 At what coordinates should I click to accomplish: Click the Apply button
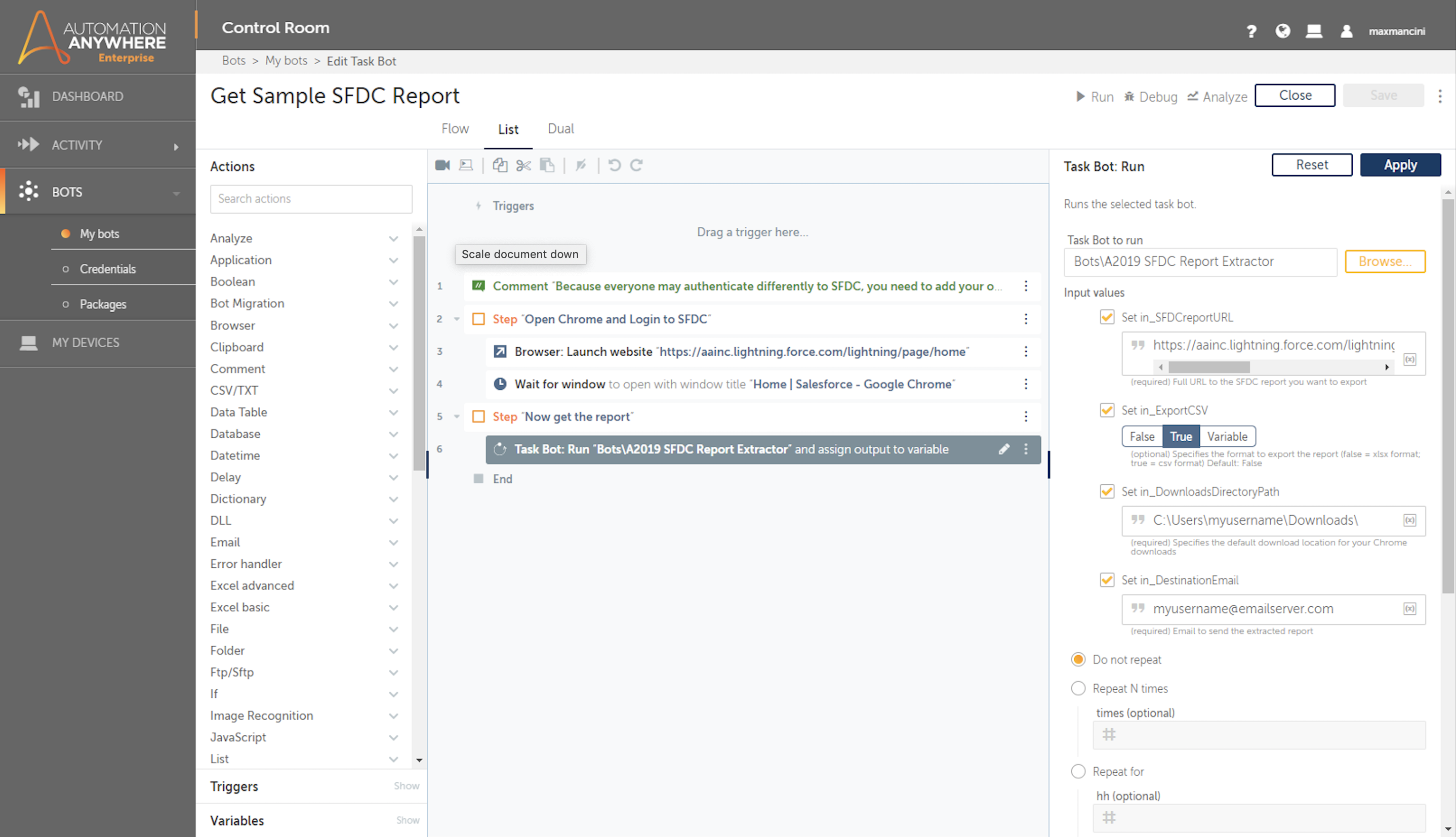pos(1400,165)
